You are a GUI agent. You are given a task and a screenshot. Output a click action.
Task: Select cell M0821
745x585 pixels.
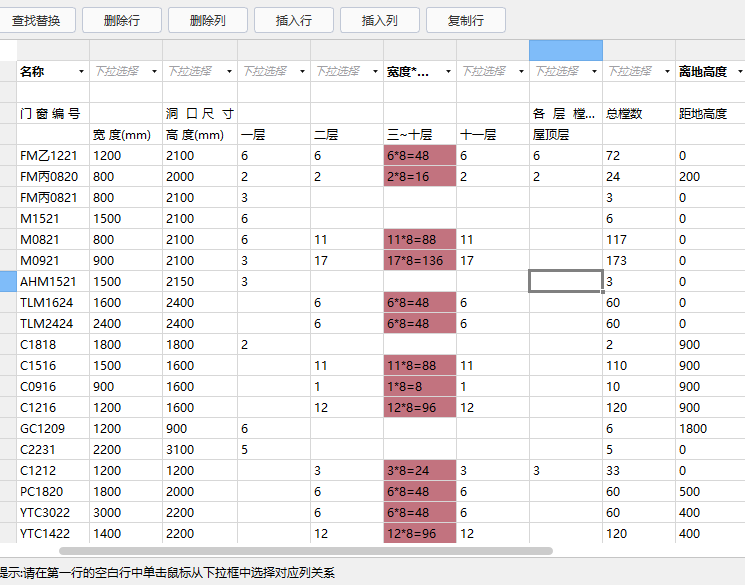coord(53,240)
